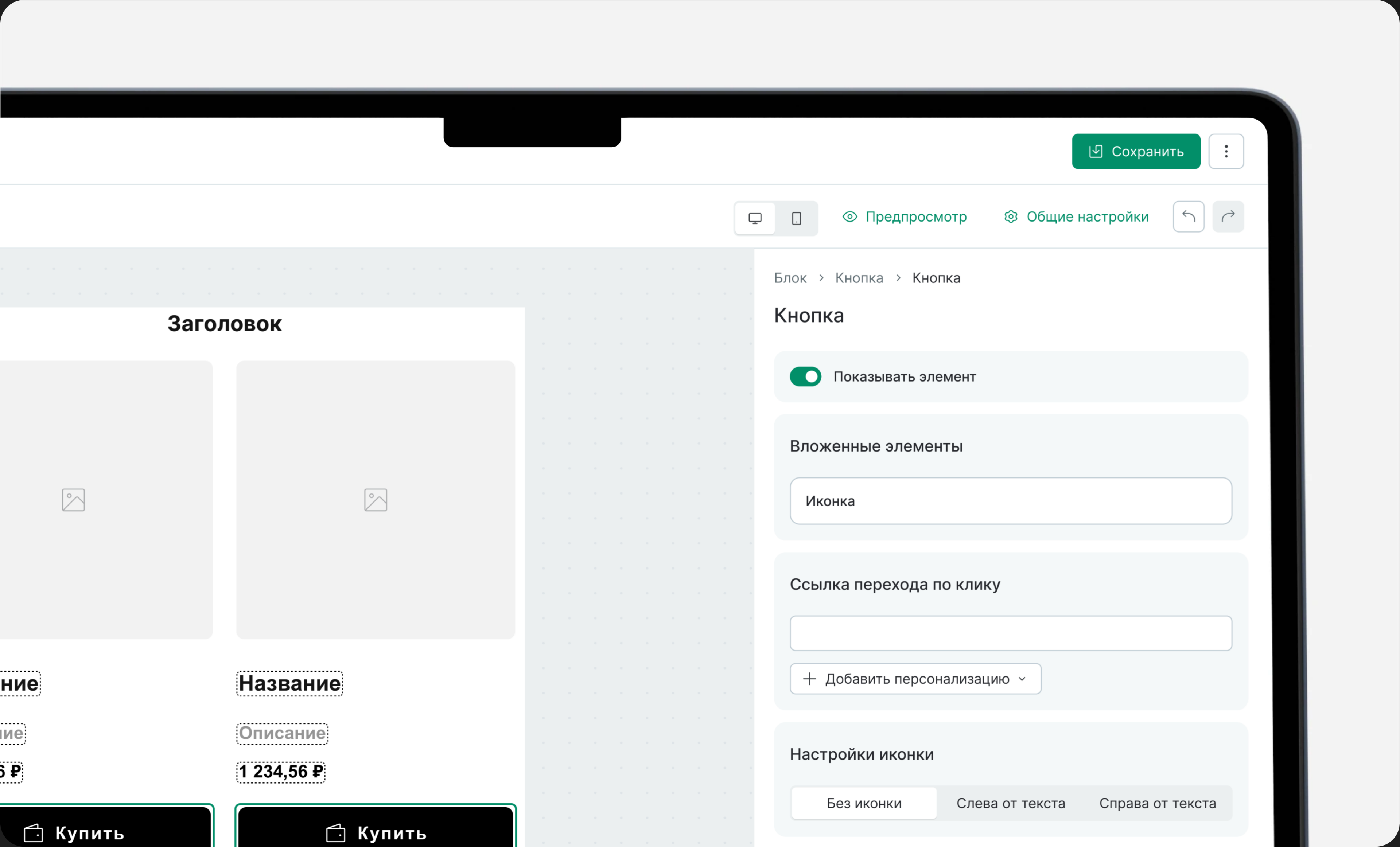Click the eye icon for Предпросмотр
The image size is (1400, 847).
849,216
